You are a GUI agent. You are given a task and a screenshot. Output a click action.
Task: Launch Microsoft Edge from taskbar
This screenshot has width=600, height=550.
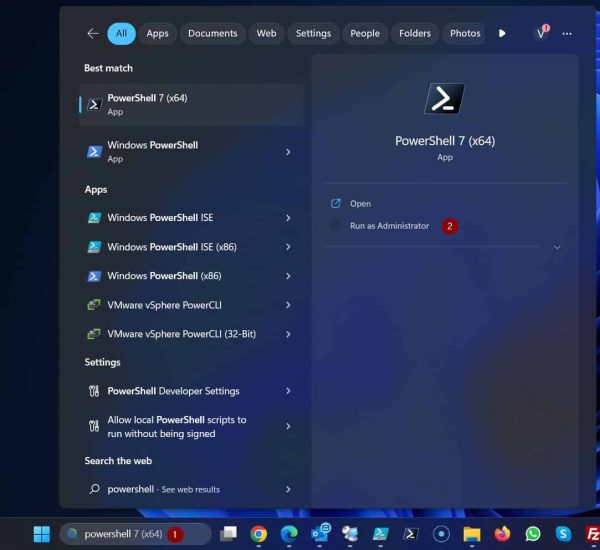(289, 534)
